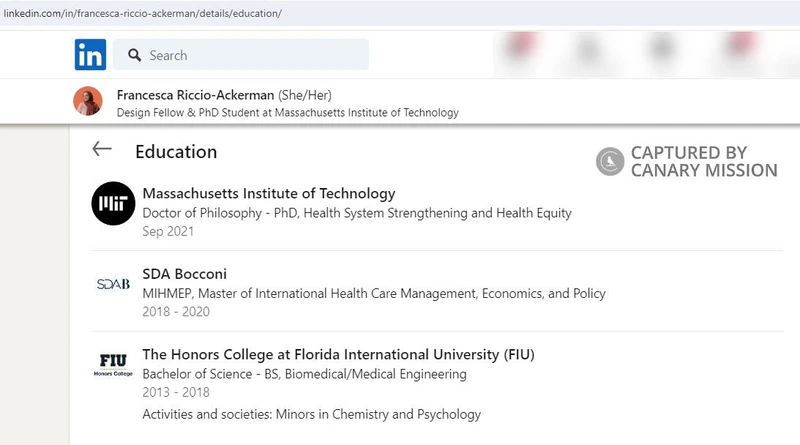Click the Education page heading

pyautogui.click(x=176, y=152)
